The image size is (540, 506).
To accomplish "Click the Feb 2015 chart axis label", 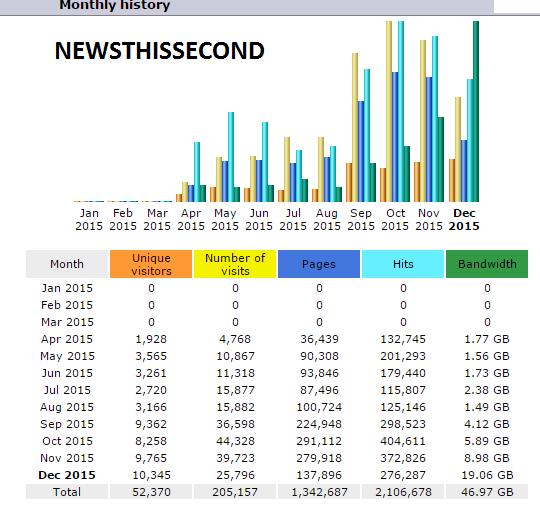I will [123, 220].
